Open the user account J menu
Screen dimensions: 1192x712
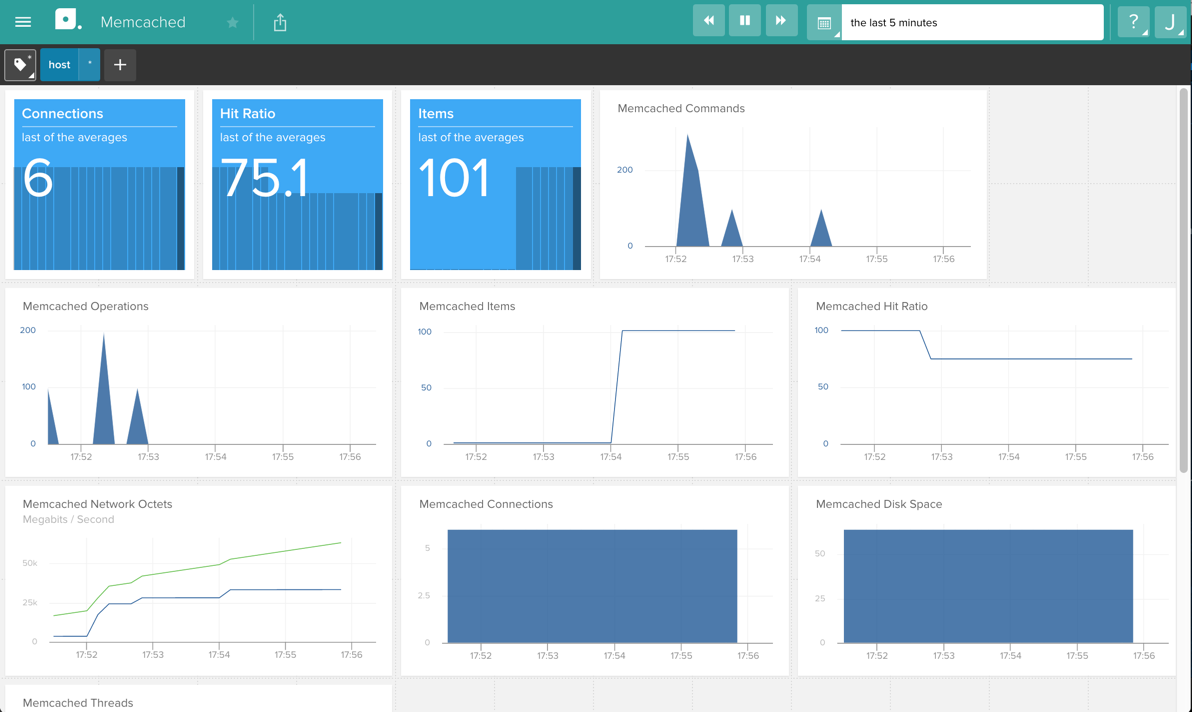point(1169,22)
